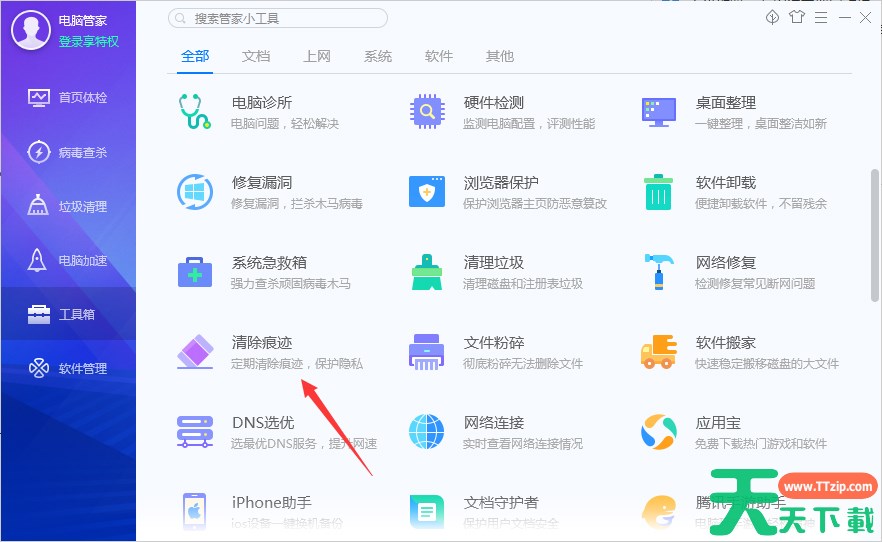Screen dimensions: 882x542
Task: Open 网络连接 globe icon
Action: [x=427, y=432]
